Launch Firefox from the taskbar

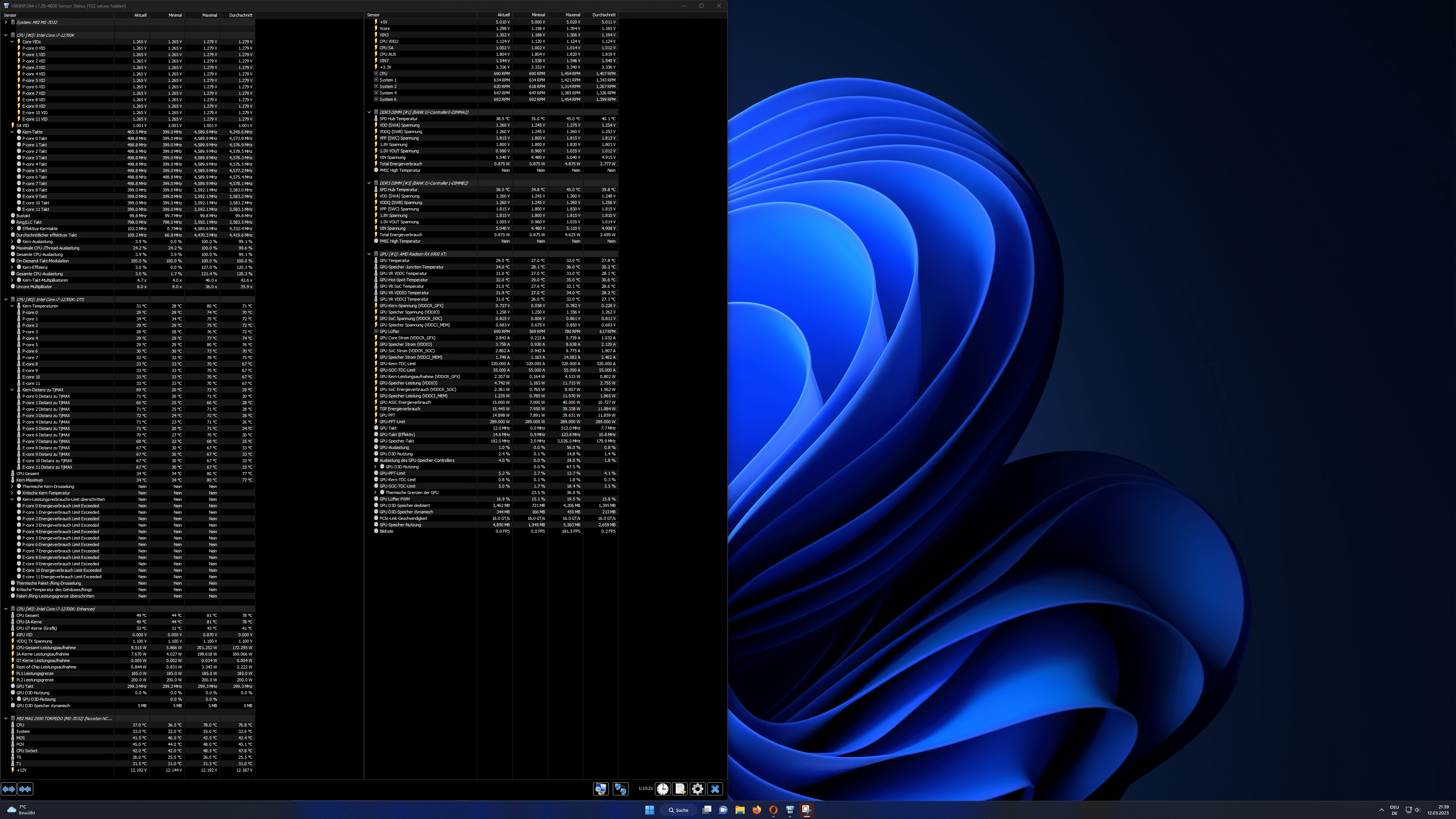(757, 810)
